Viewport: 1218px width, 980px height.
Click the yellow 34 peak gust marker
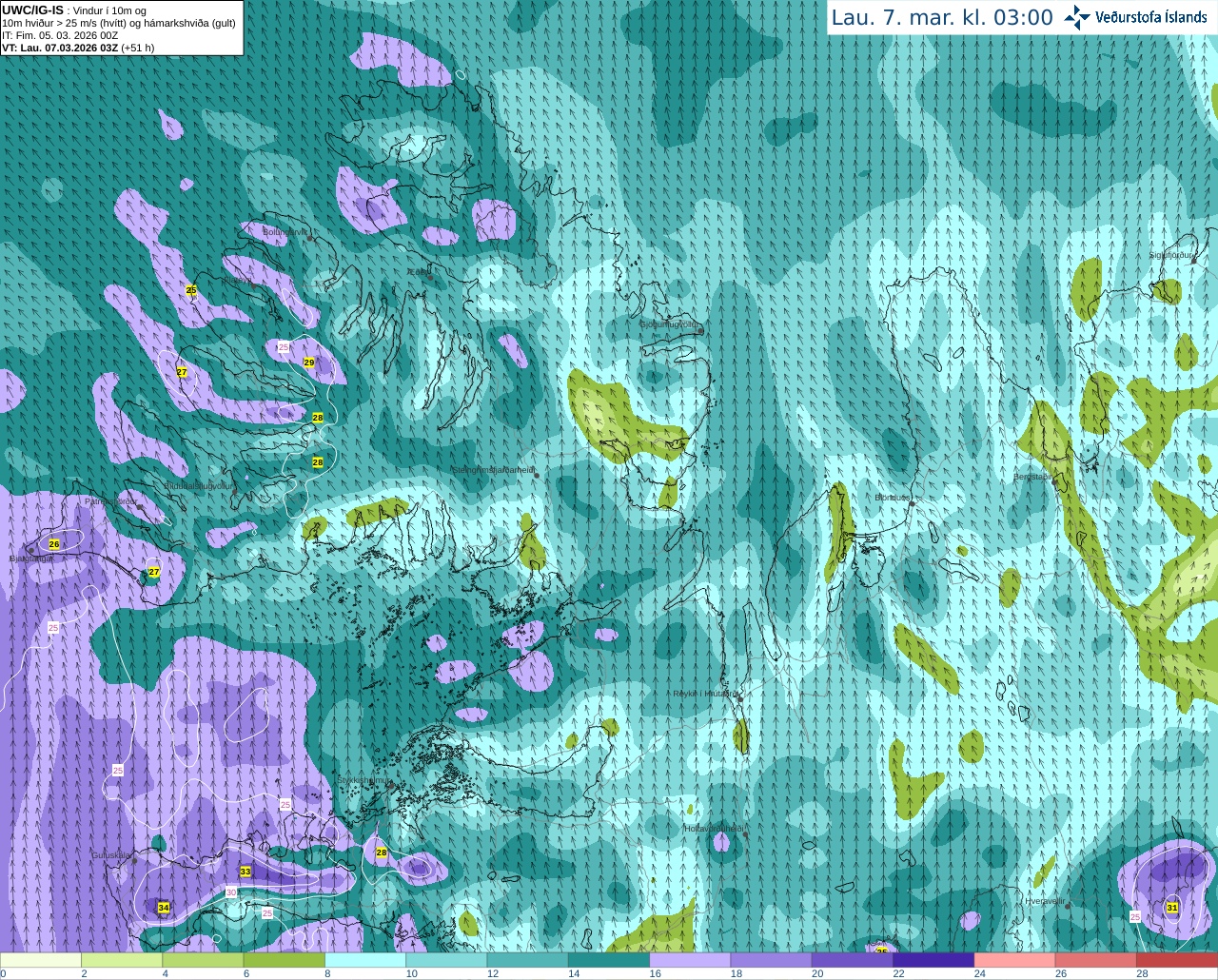(164, 908)
